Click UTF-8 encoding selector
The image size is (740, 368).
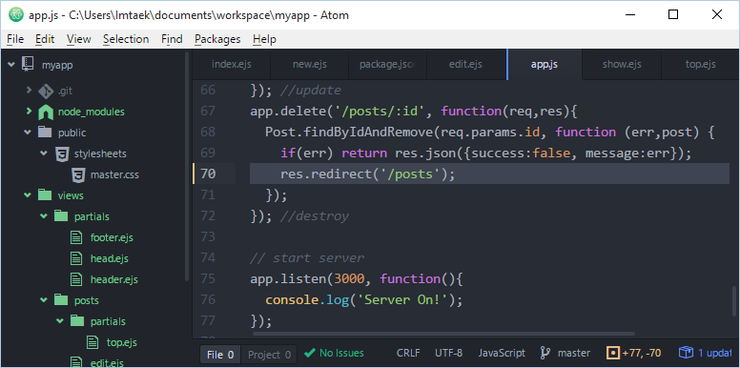[x=448, y=352]
